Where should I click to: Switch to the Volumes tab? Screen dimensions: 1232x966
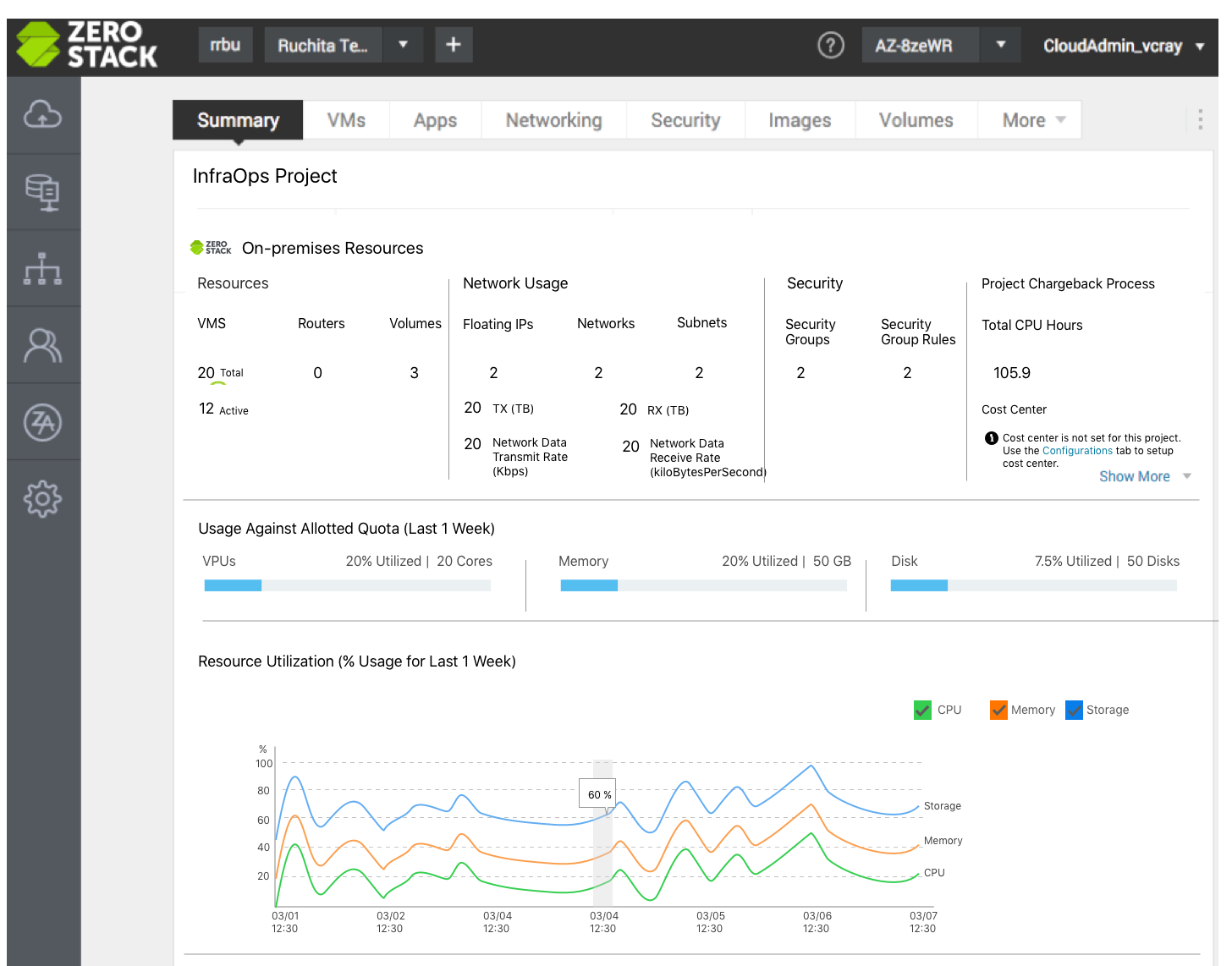click(x=916, y=120)
